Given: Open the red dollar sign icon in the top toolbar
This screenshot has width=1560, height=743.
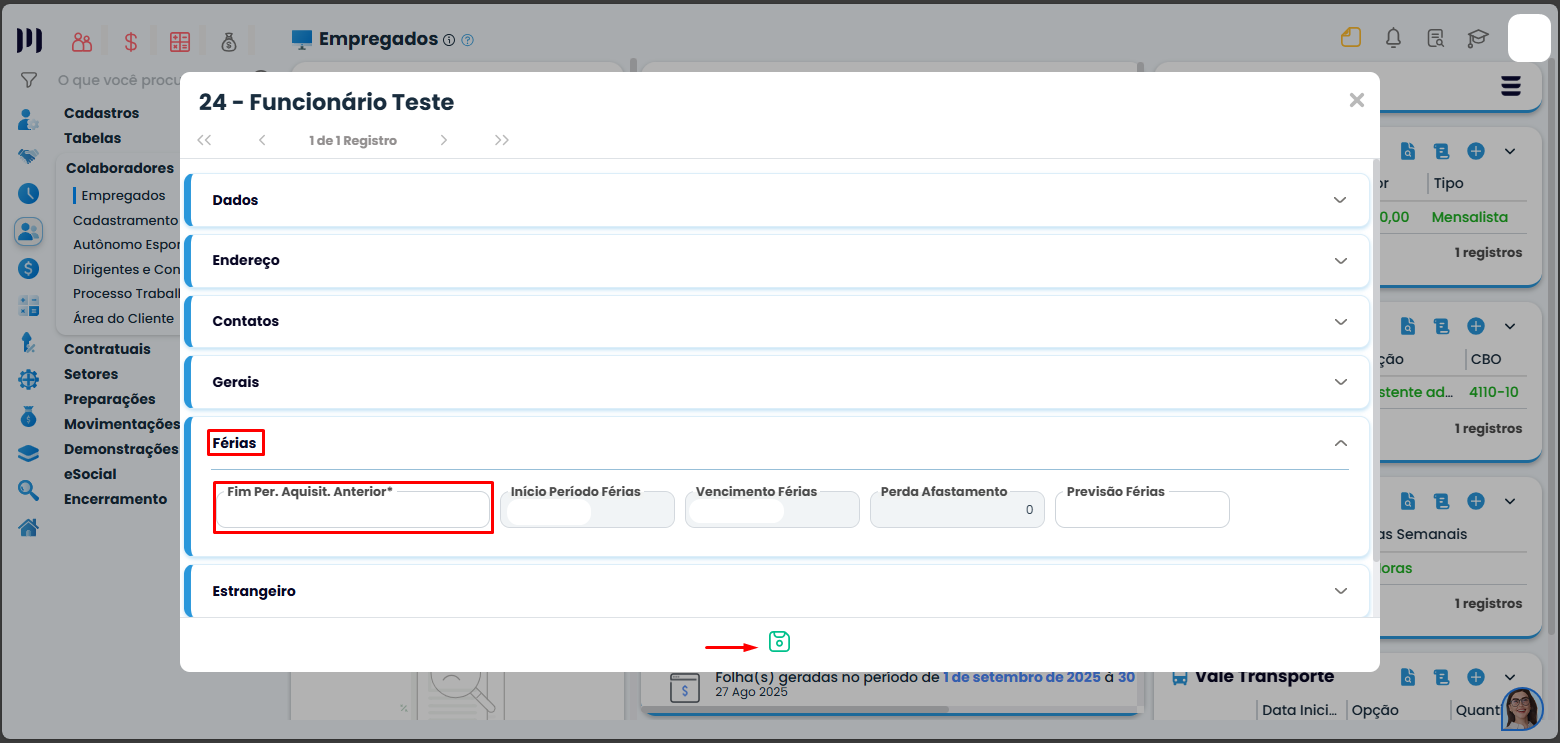Looking at the screenshot, I should 131,42.
